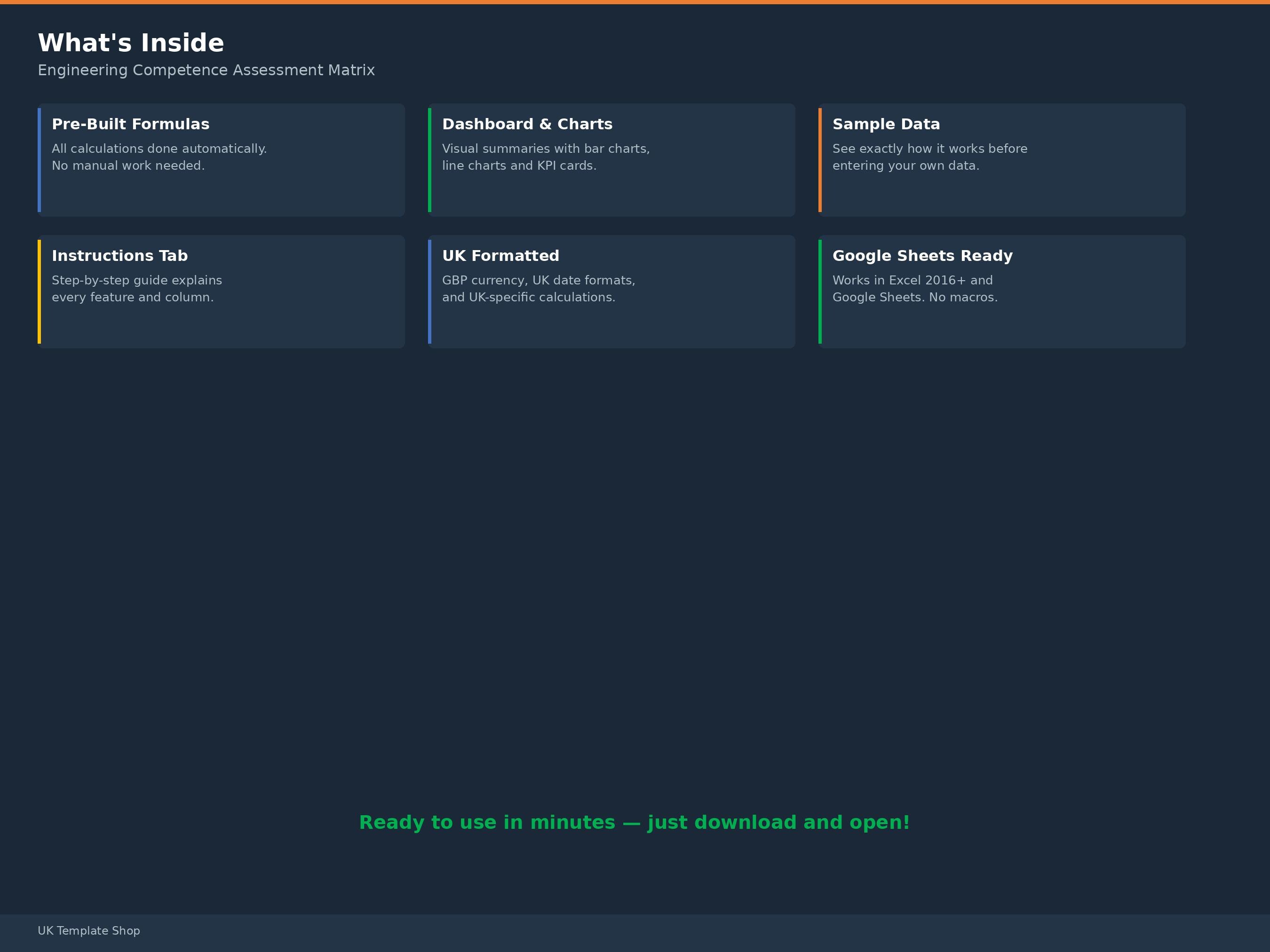
Task: Click the "What's Inside" heading
Action: (x=131, y=43)
